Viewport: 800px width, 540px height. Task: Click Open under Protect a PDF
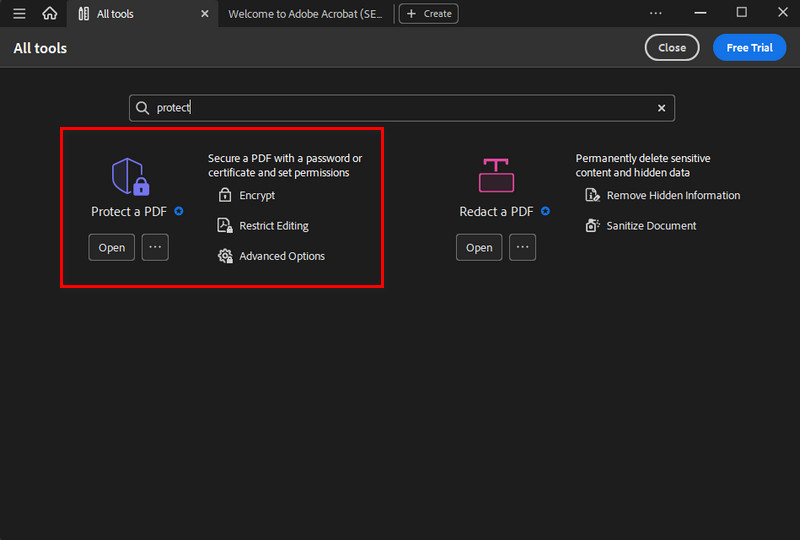pos(112,247)
